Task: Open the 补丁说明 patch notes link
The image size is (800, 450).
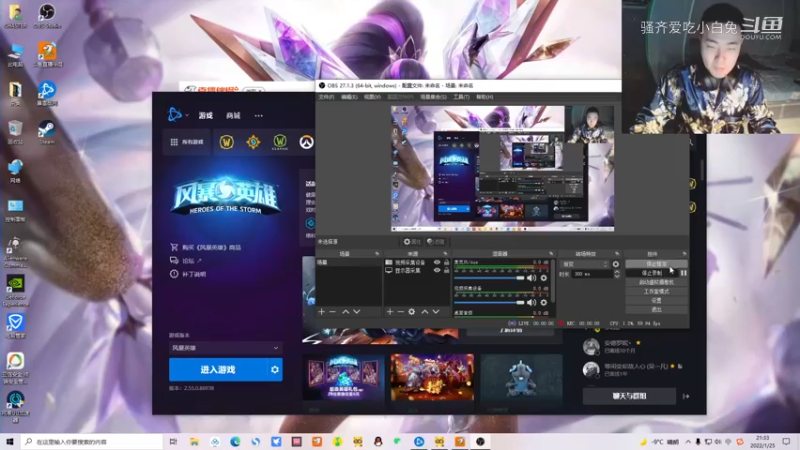Action: 194,274
